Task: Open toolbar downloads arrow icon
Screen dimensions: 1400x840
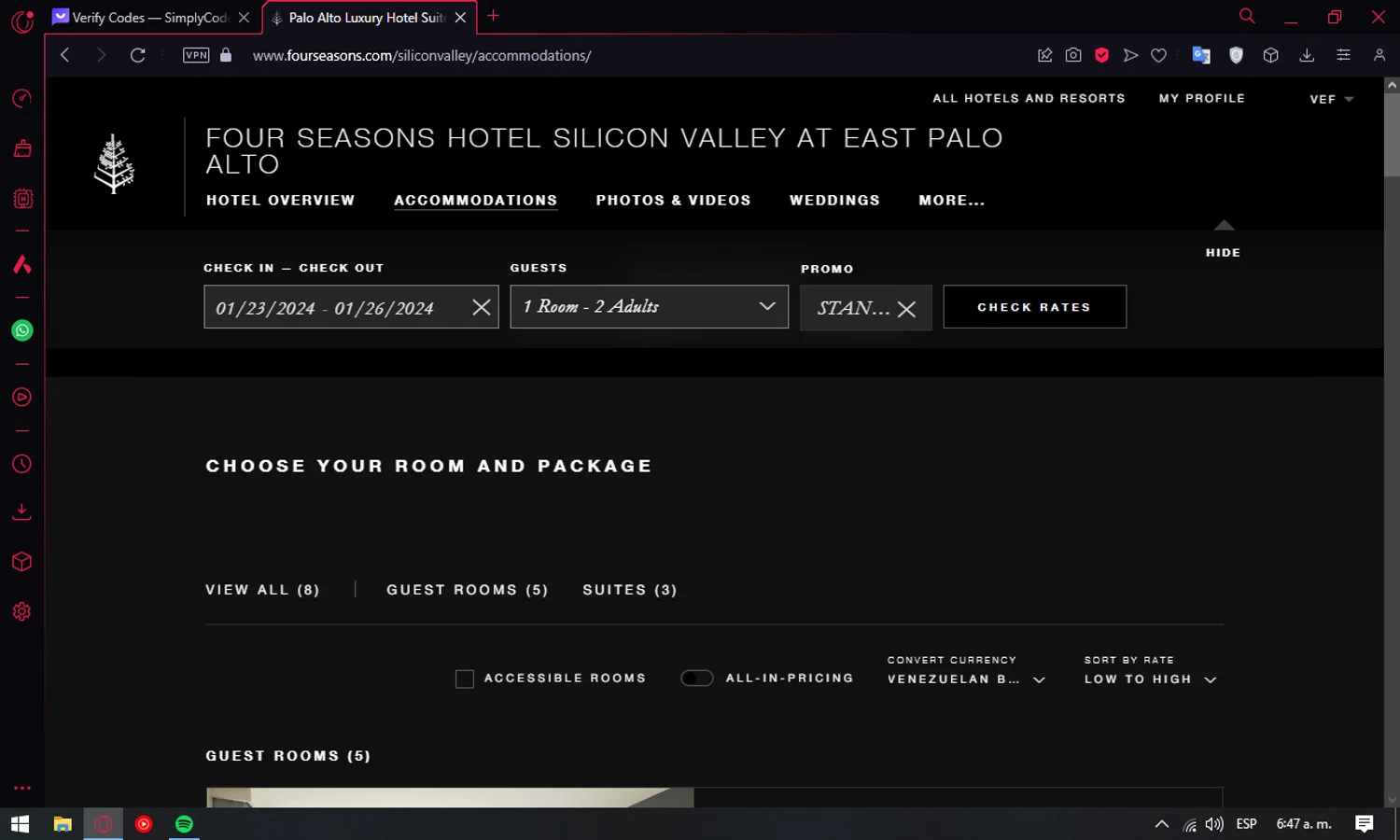Action: click(x=1307, y=55)
